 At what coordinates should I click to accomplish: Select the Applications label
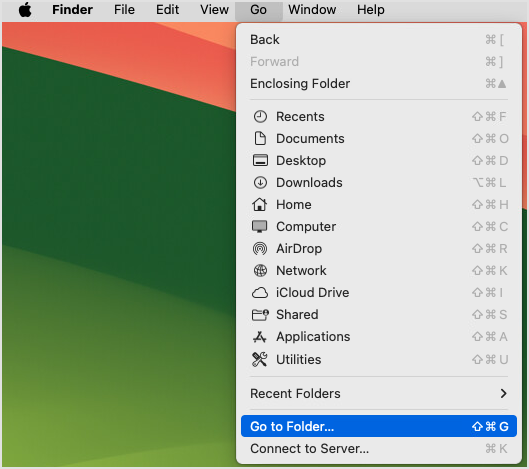[313, 337]
